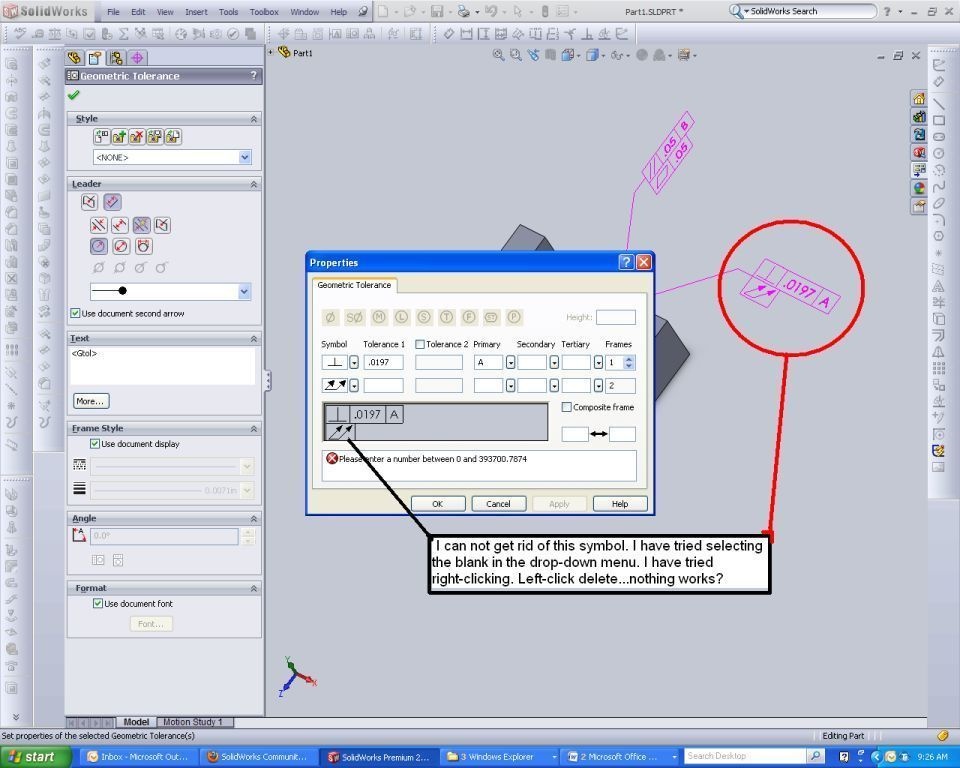
Task: Collapse the Angle section
Action: (x=253, y=519)
